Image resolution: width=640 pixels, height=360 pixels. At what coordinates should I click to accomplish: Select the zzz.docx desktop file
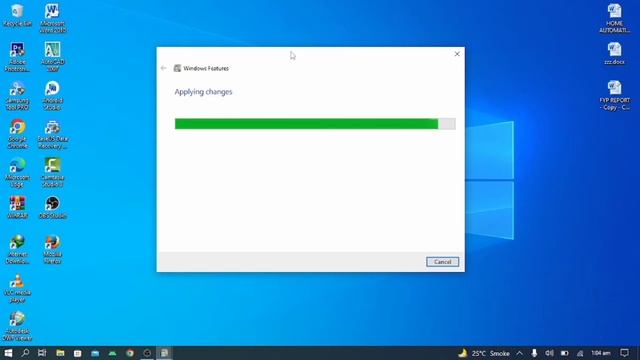614,53
